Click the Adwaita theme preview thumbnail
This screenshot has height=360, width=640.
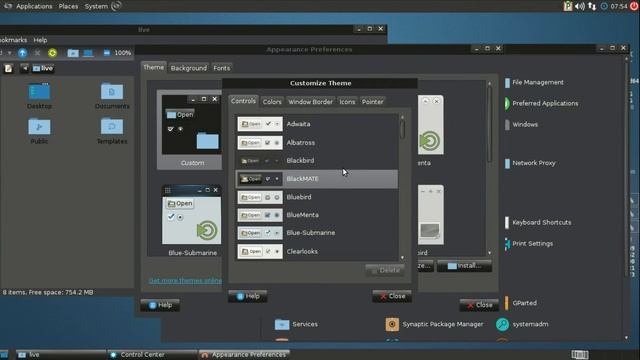coord(260,124)
